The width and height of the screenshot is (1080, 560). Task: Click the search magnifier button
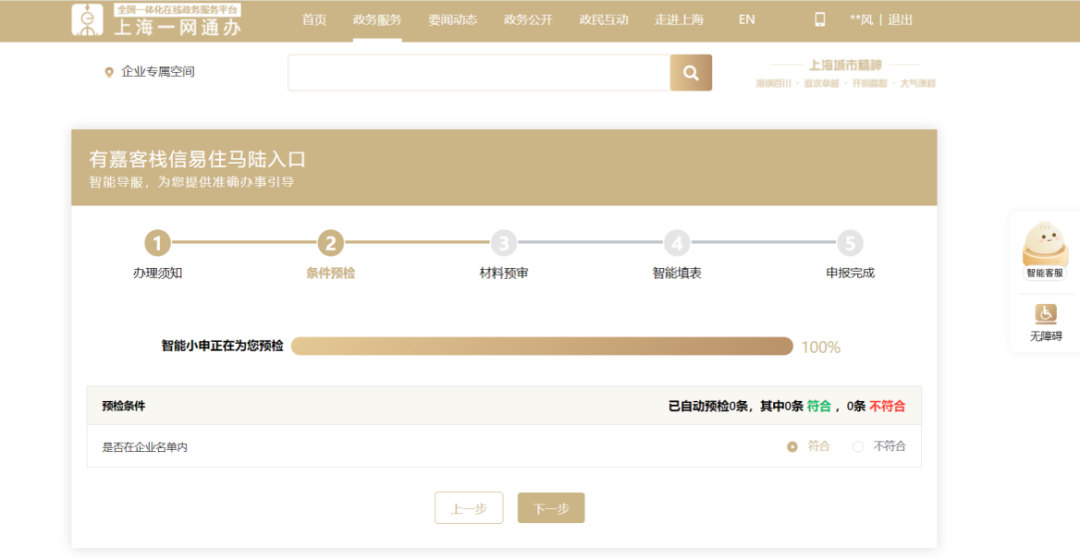click(691, 73)
